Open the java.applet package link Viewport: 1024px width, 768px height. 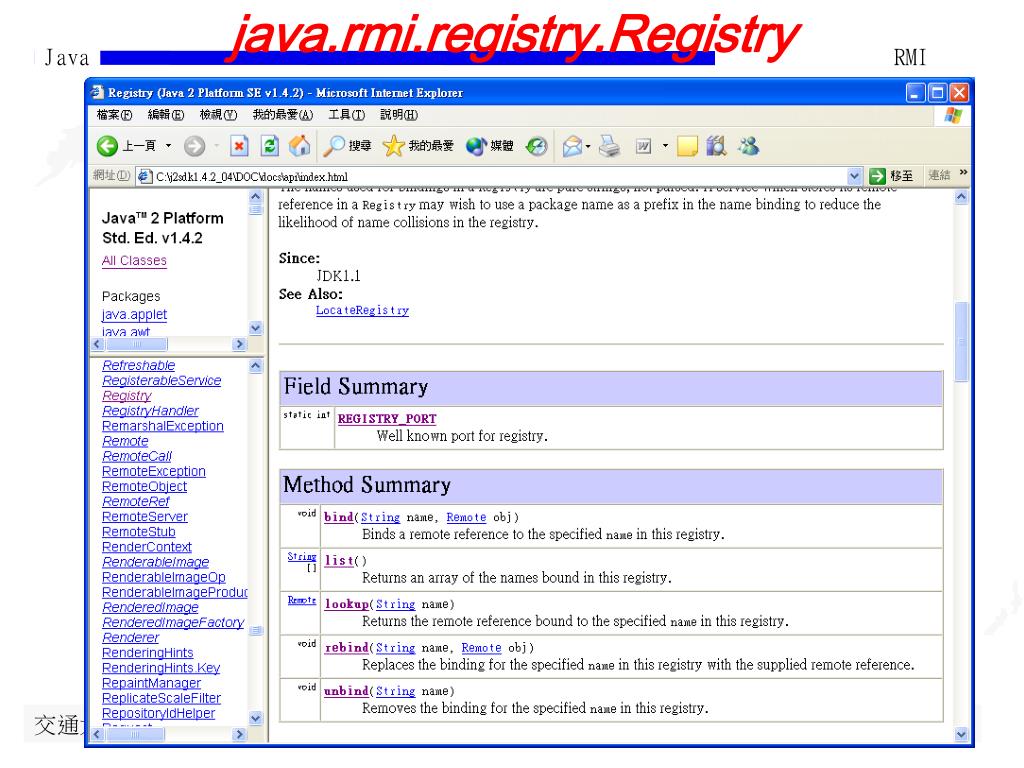pos(135,315)
